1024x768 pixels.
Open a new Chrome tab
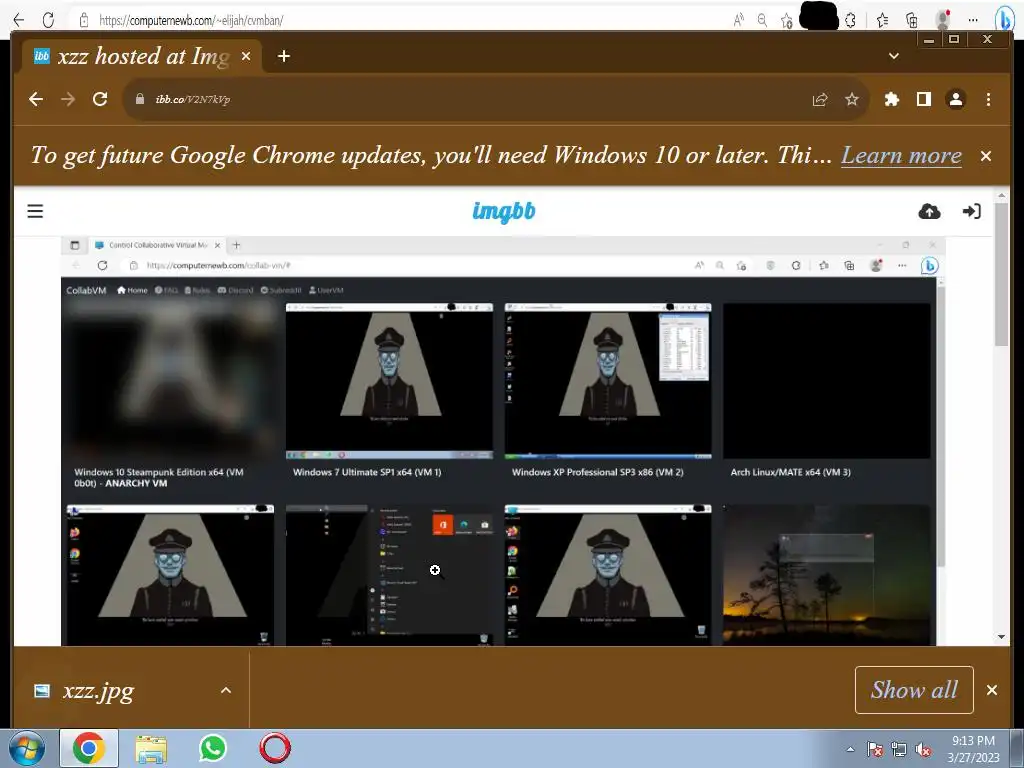click(283, 56)
